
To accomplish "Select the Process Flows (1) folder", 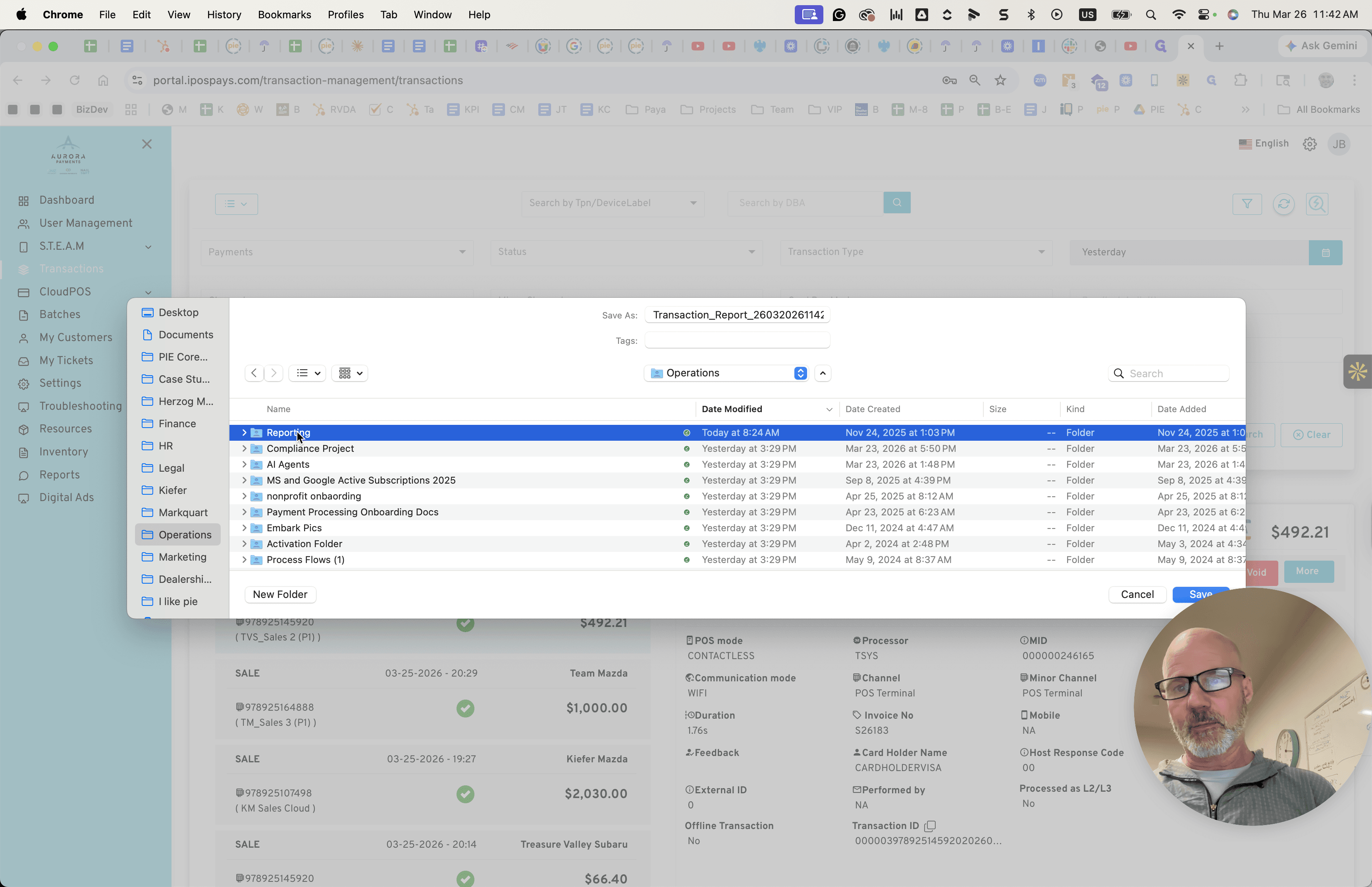I will tap(737, 559).
